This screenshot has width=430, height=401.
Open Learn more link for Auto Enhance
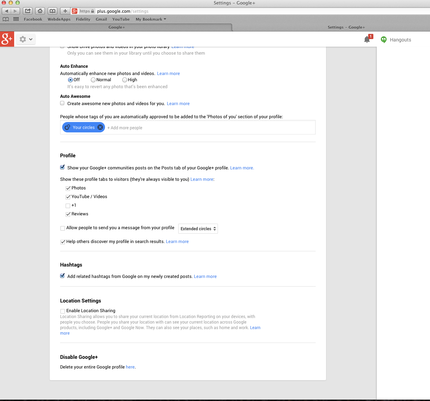pos(168,73)
